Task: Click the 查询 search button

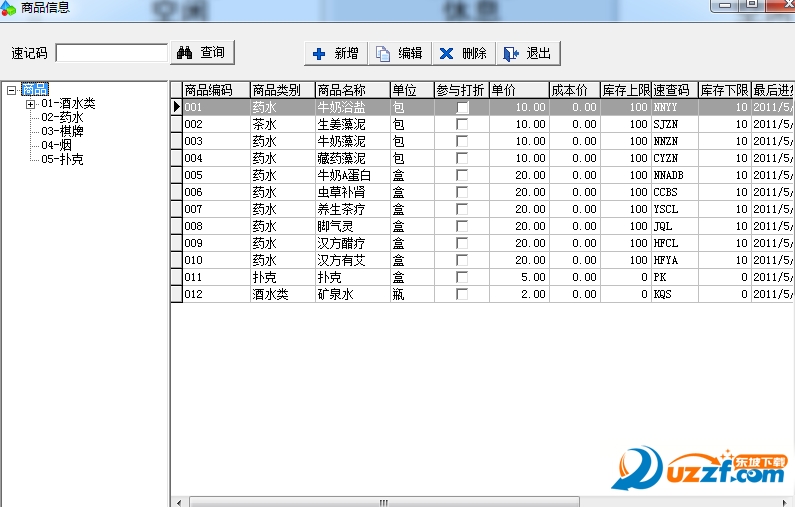Action: pos(203,52)
